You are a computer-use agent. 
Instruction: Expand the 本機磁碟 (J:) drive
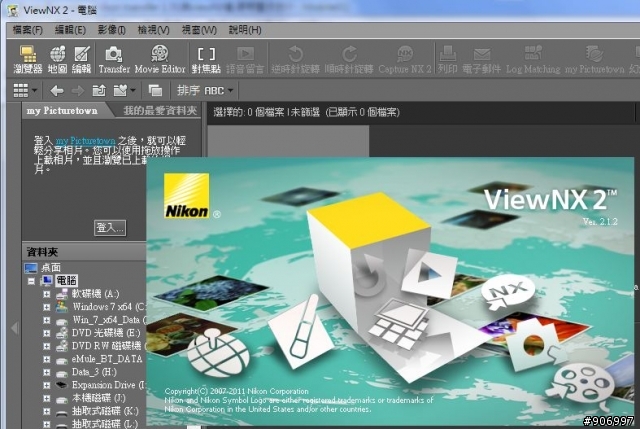tap(47, 399)
